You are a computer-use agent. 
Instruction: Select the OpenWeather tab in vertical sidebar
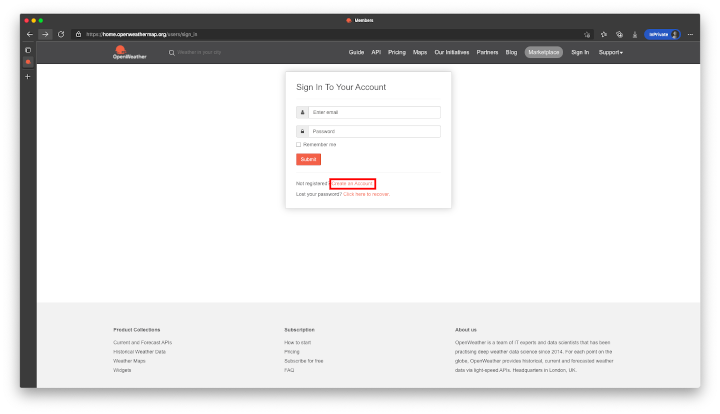(x=28, y=62)
